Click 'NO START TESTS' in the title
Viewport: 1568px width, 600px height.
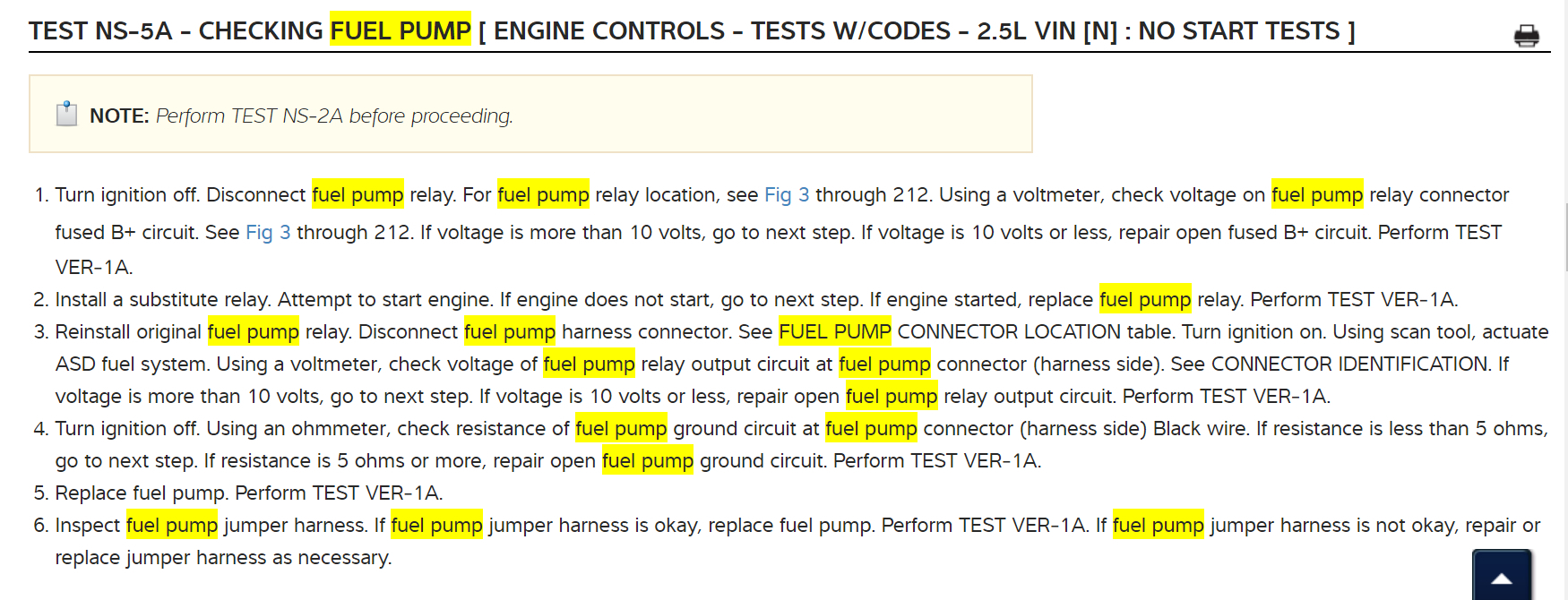click(1238, 31)
